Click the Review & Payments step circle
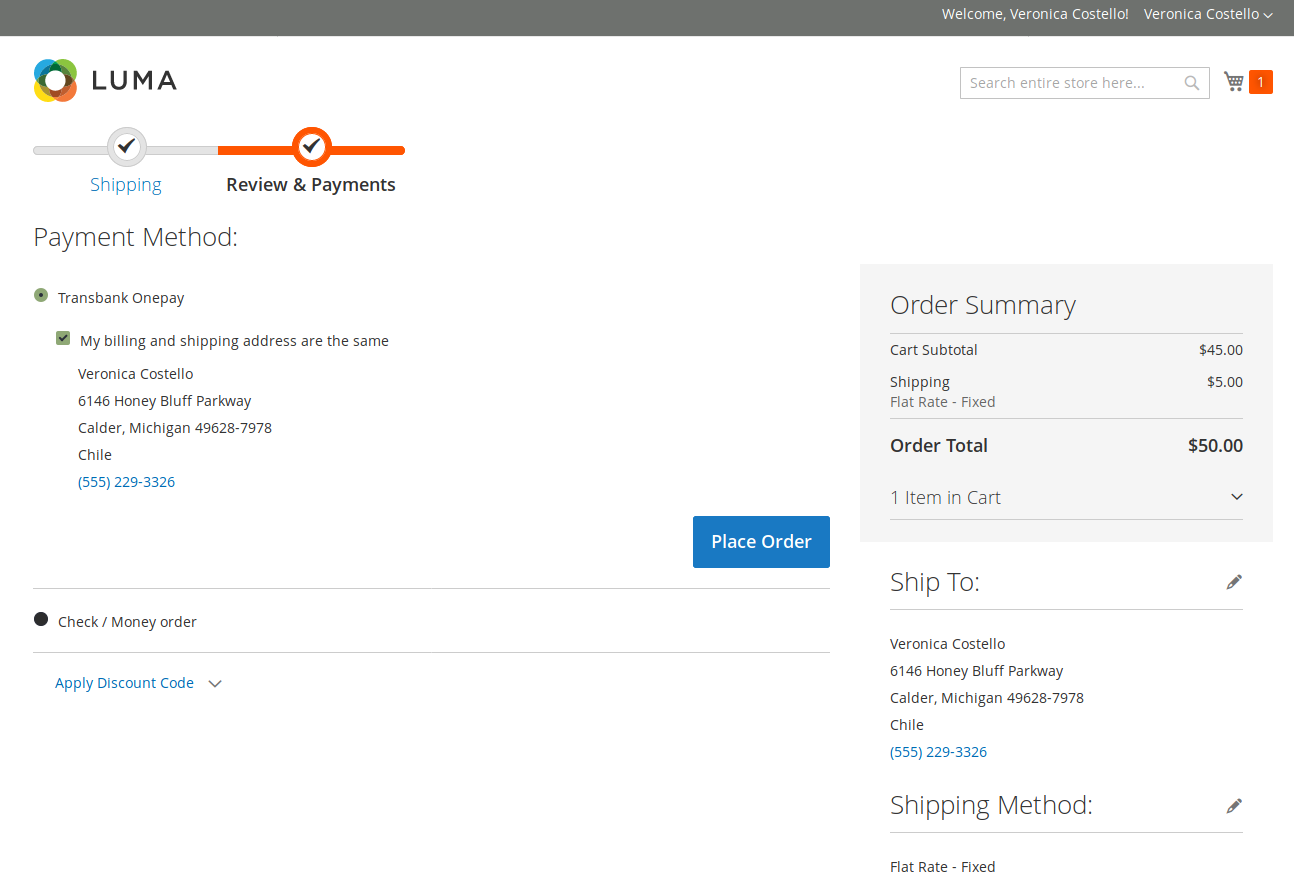 [x=312, y=147]
